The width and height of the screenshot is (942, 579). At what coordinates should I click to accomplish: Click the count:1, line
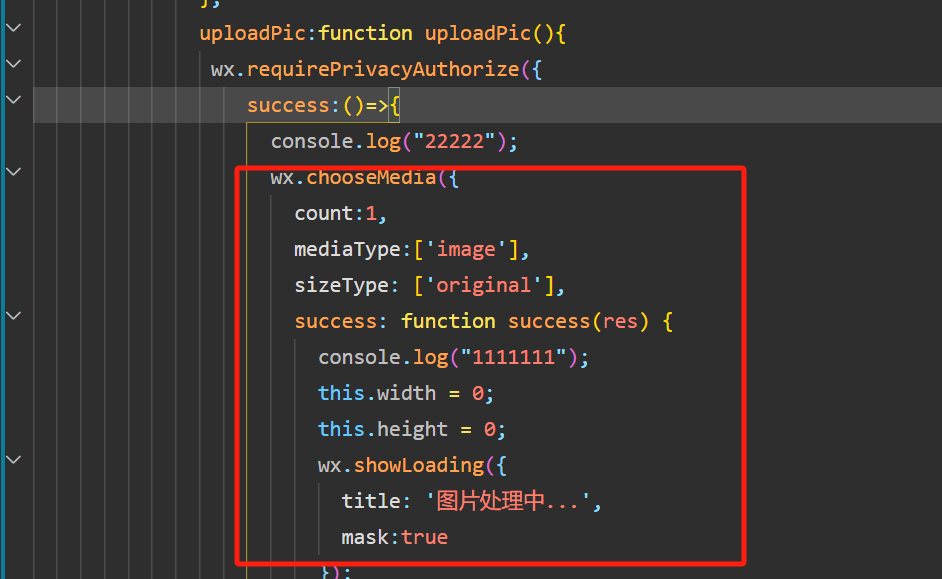pos(341,214)
